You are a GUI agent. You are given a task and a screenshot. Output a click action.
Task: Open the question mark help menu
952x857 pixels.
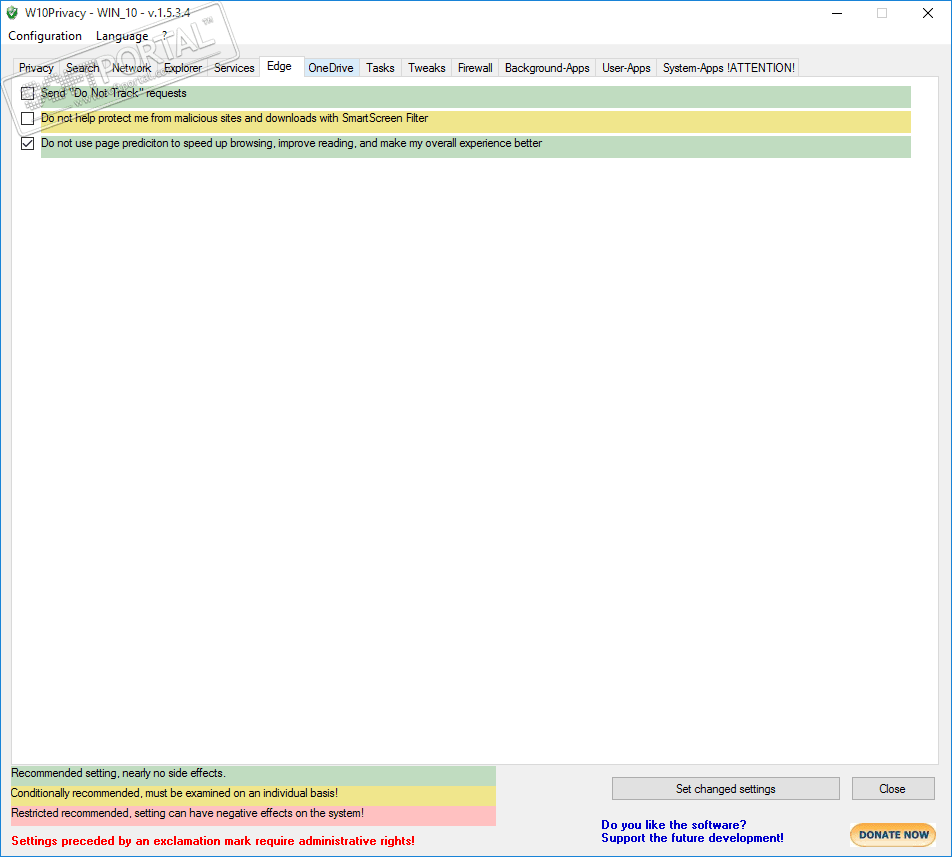coord(165,36)
